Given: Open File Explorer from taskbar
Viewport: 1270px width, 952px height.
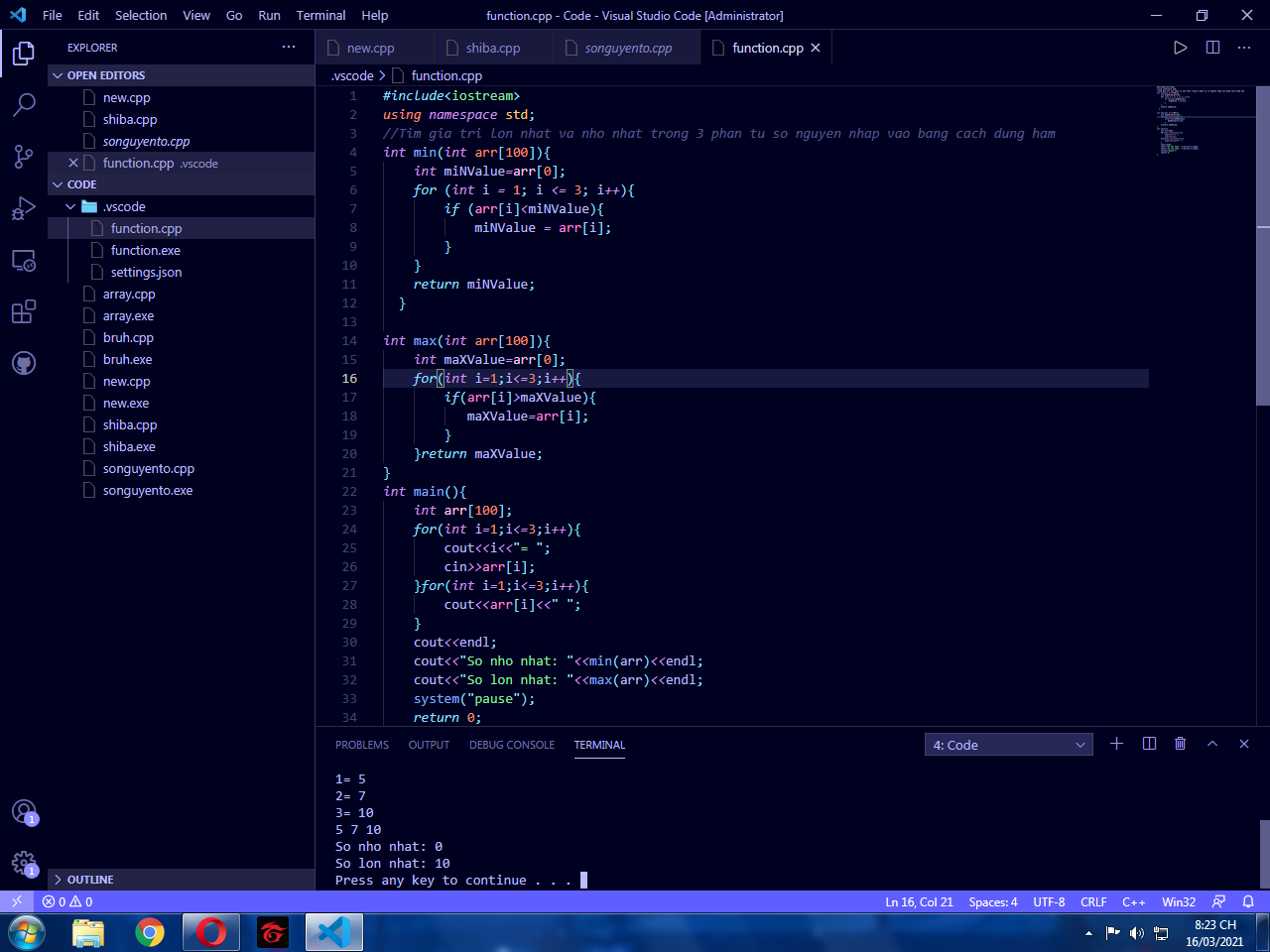Looking at the screenshot, I should 88,933.
